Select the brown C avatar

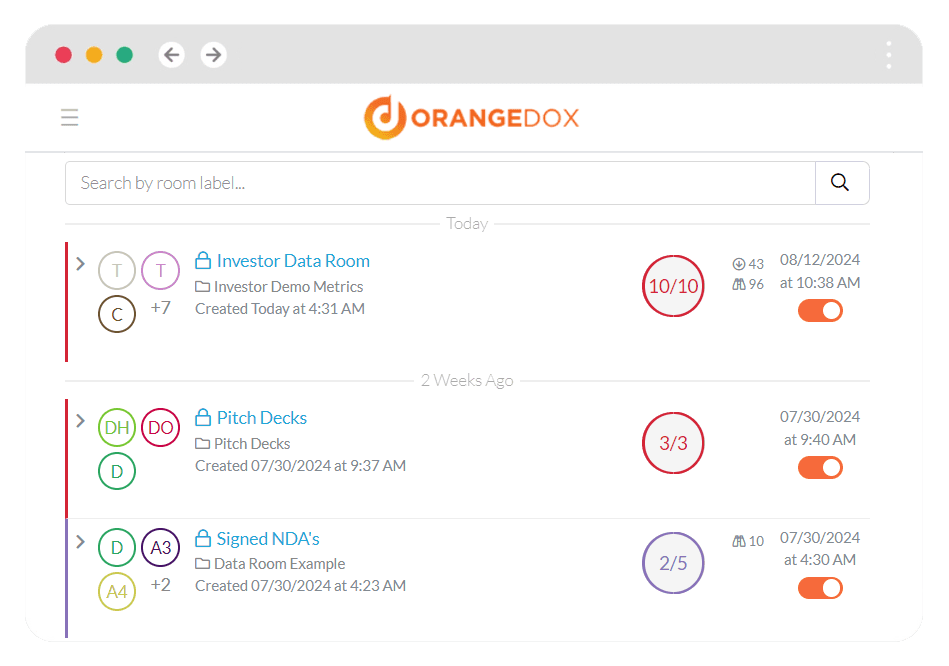117,314
